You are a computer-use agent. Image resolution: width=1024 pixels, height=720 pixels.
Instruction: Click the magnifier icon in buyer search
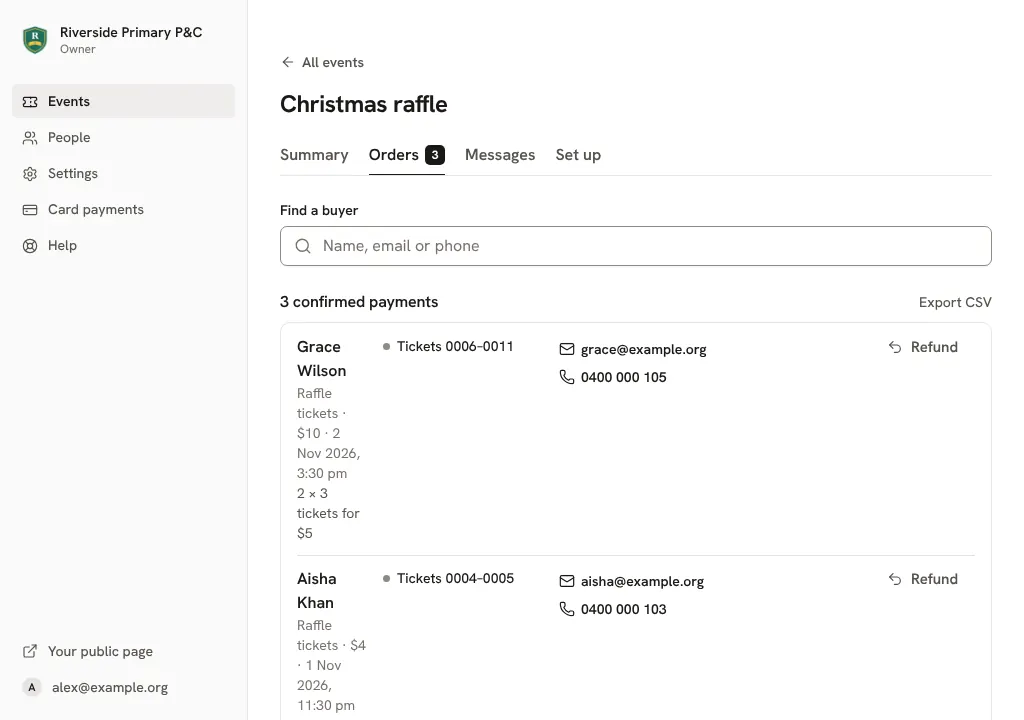[303, 246]
